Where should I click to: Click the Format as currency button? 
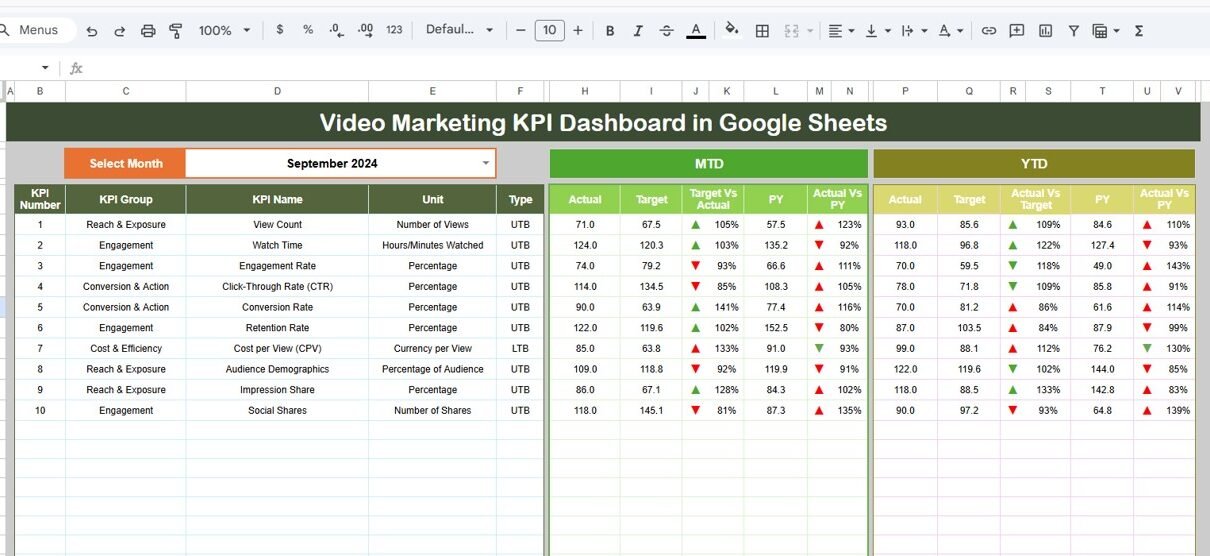[x=279, y=31]
